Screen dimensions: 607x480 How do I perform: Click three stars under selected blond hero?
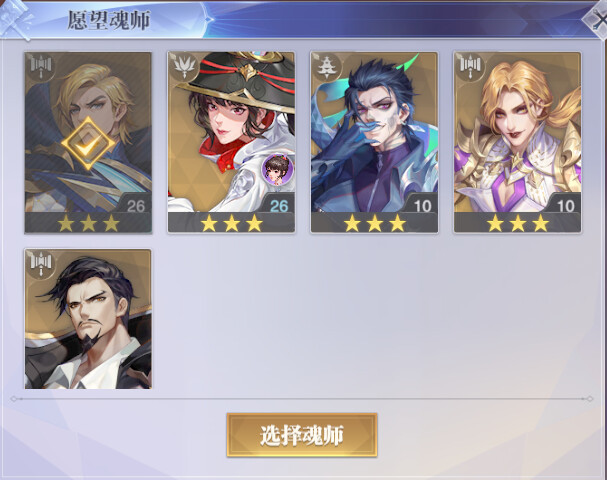point(88,223)
